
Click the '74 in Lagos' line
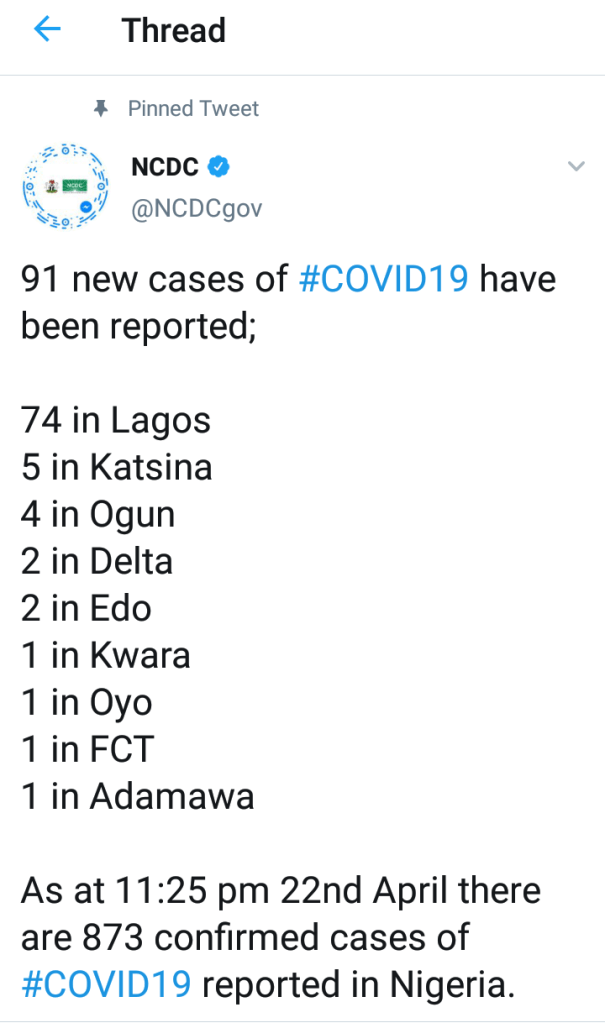click(x=116, y=421)
